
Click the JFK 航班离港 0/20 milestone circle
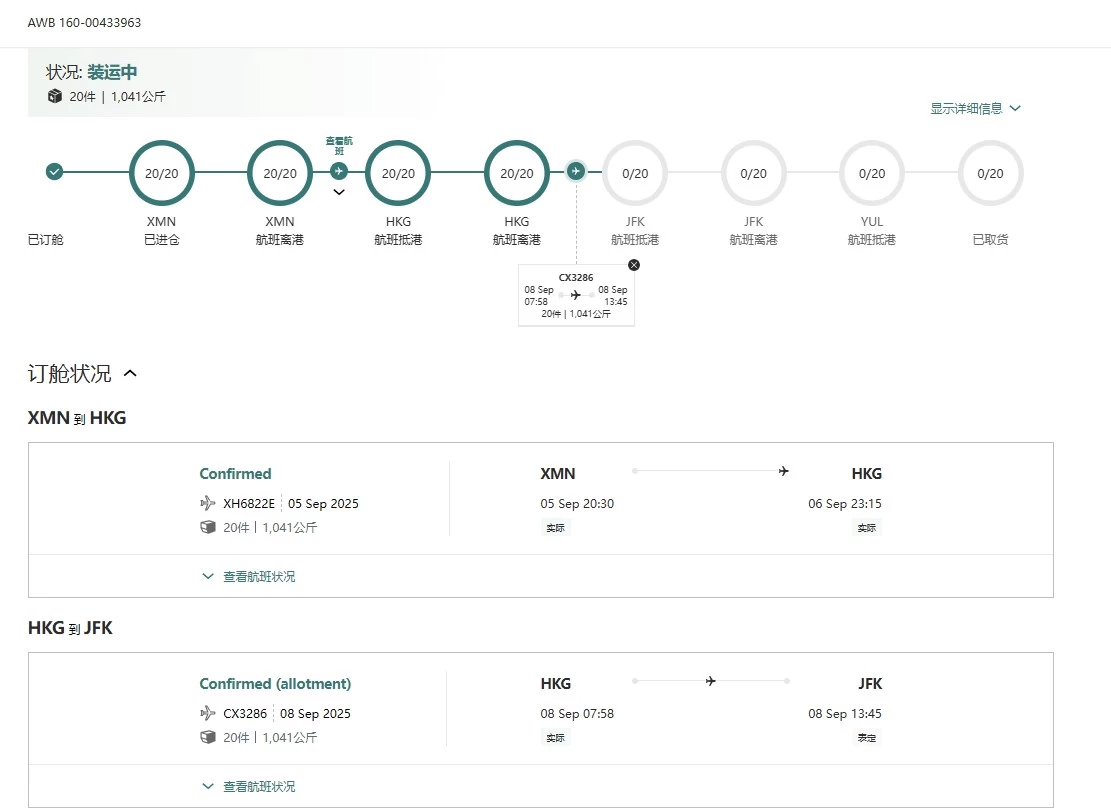[753, 173]
